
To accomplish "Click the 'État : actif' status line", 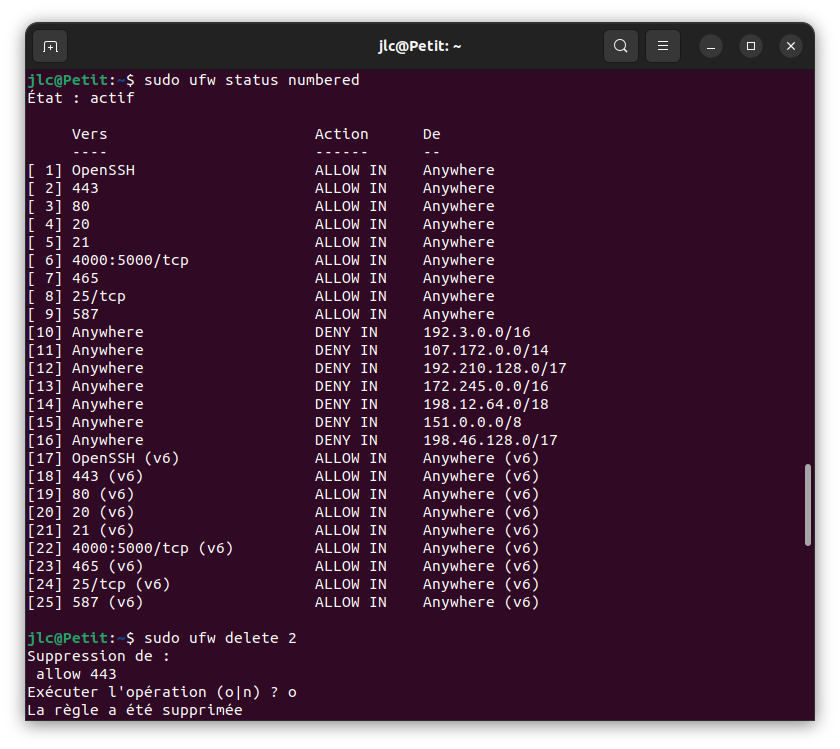I will tap(81, 98).
